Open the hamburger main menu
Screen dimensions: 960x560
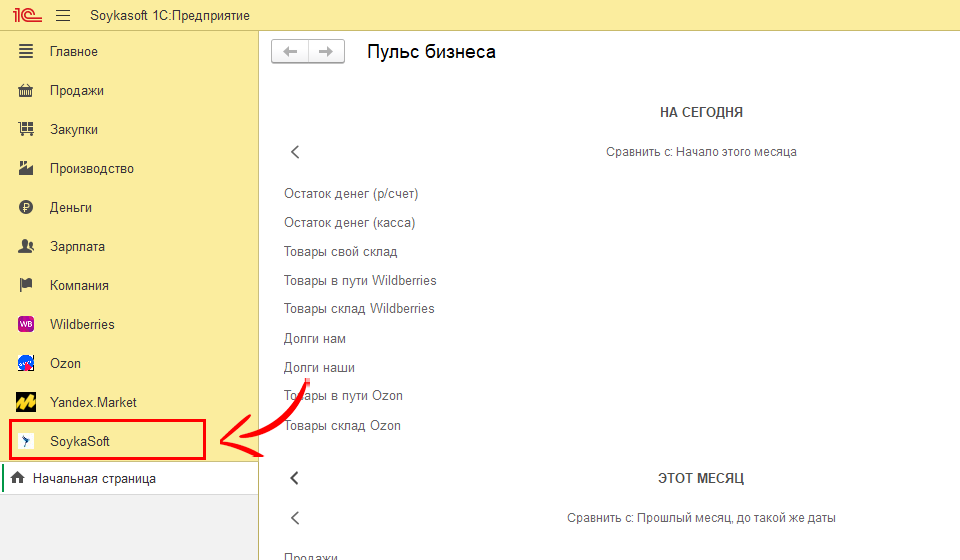point(63,16)
